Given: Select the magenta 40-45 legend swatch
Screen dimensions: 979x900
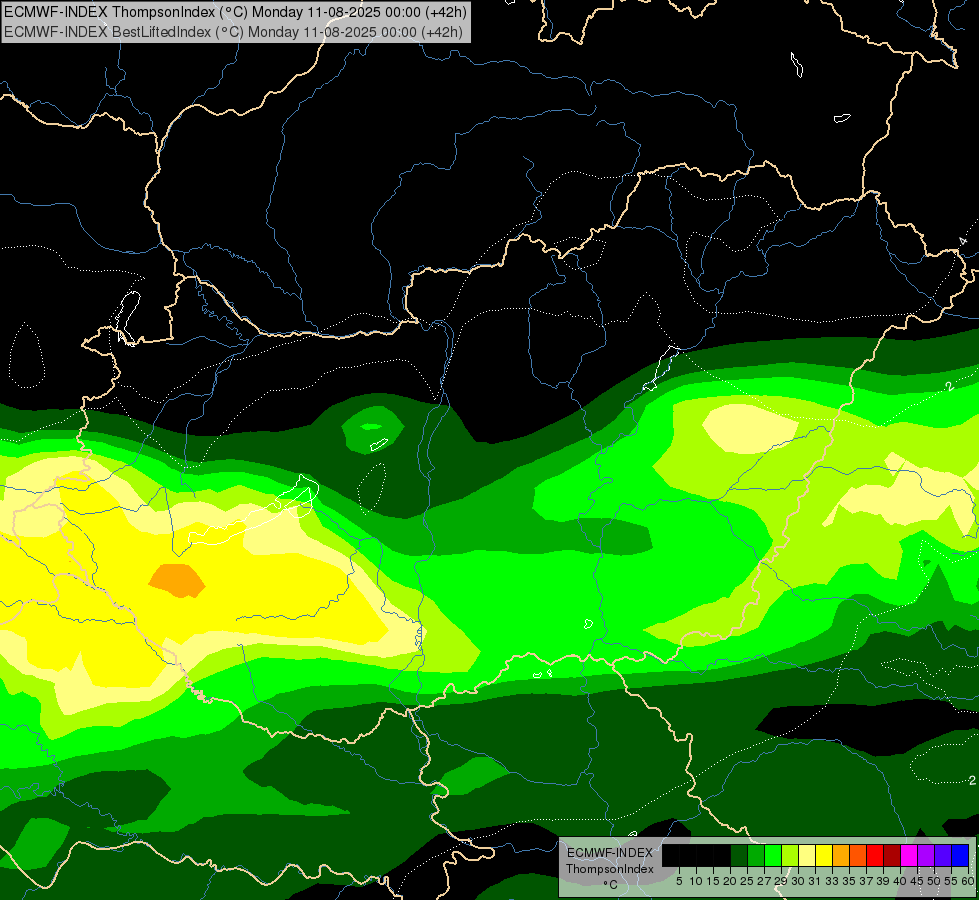Looking at the screenshot, I should tap(909, 855).
